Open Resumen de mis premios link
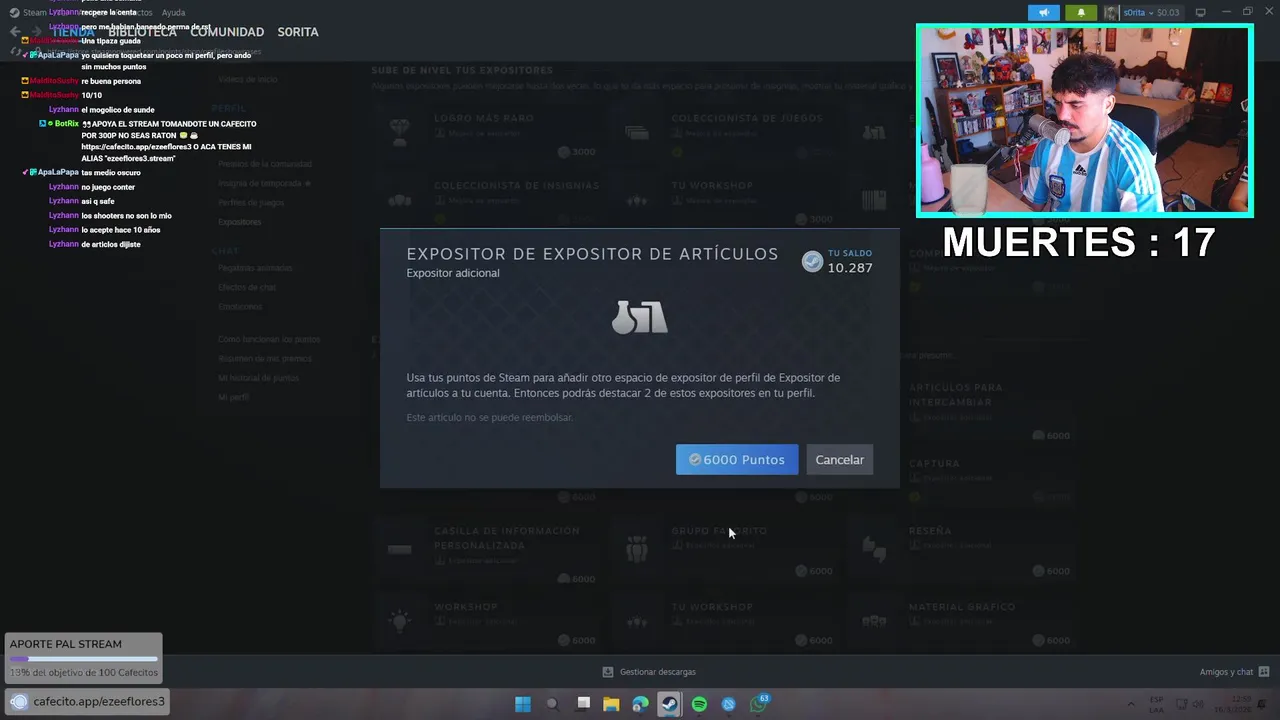Viewport: 1280px width, 720px height. click(264, 359)
